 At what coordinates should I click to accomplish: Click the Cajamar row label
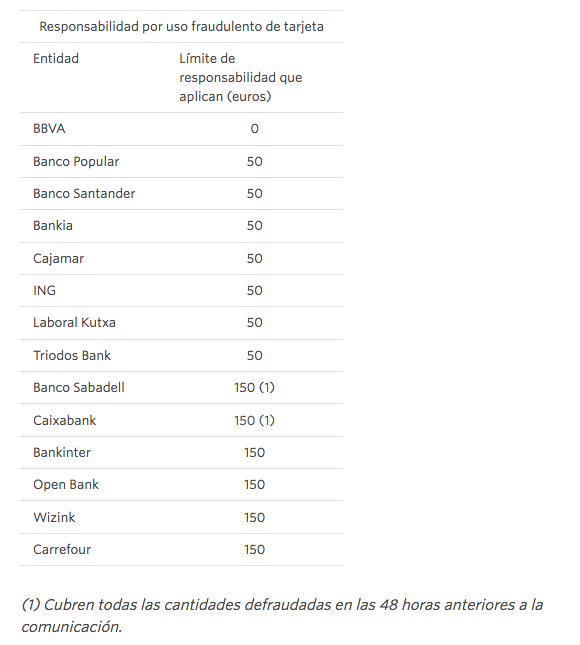(x=58, y=258)
